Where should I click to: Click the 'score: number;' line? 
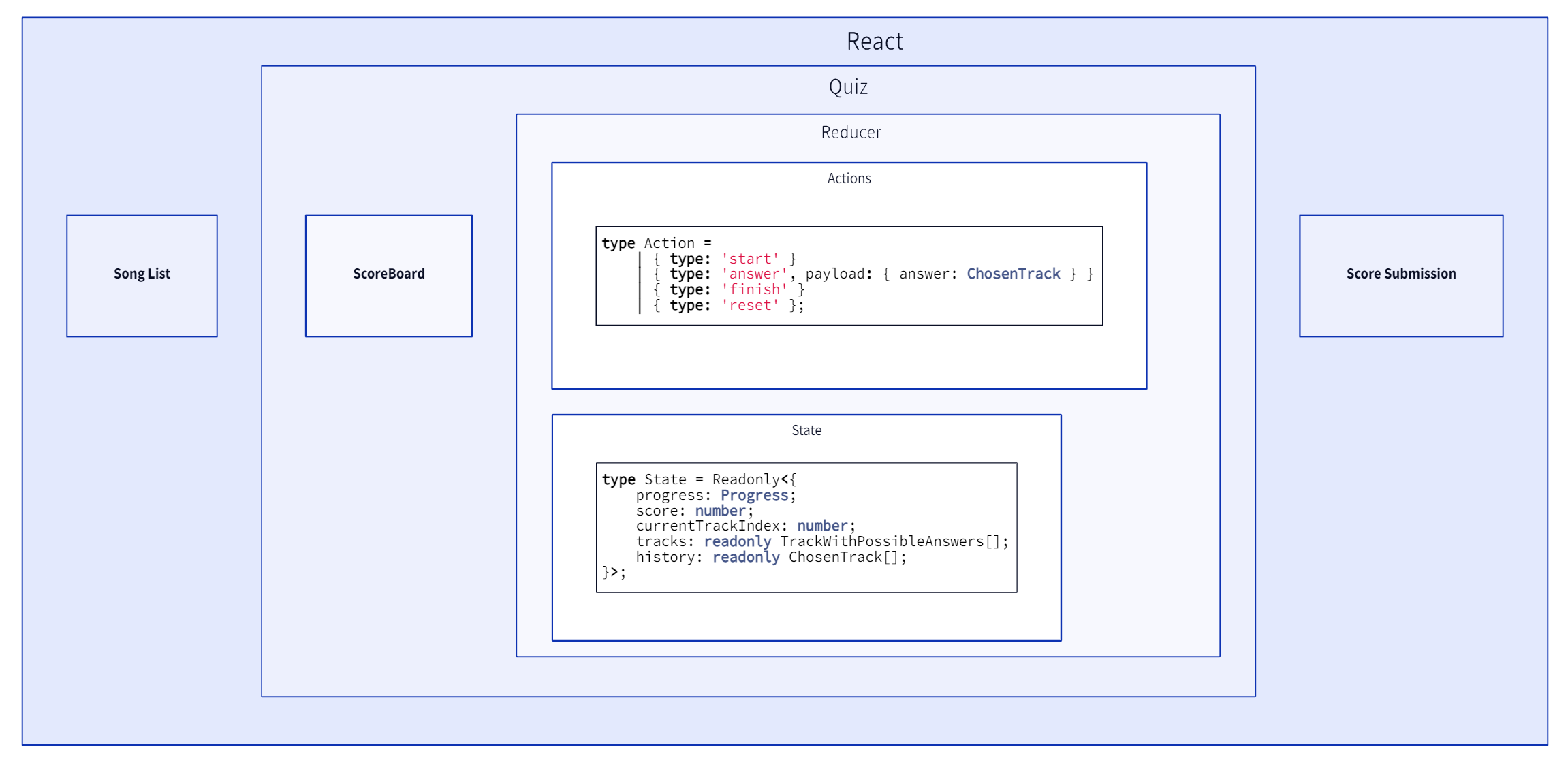pyautogui.click(x=695, y=511)
